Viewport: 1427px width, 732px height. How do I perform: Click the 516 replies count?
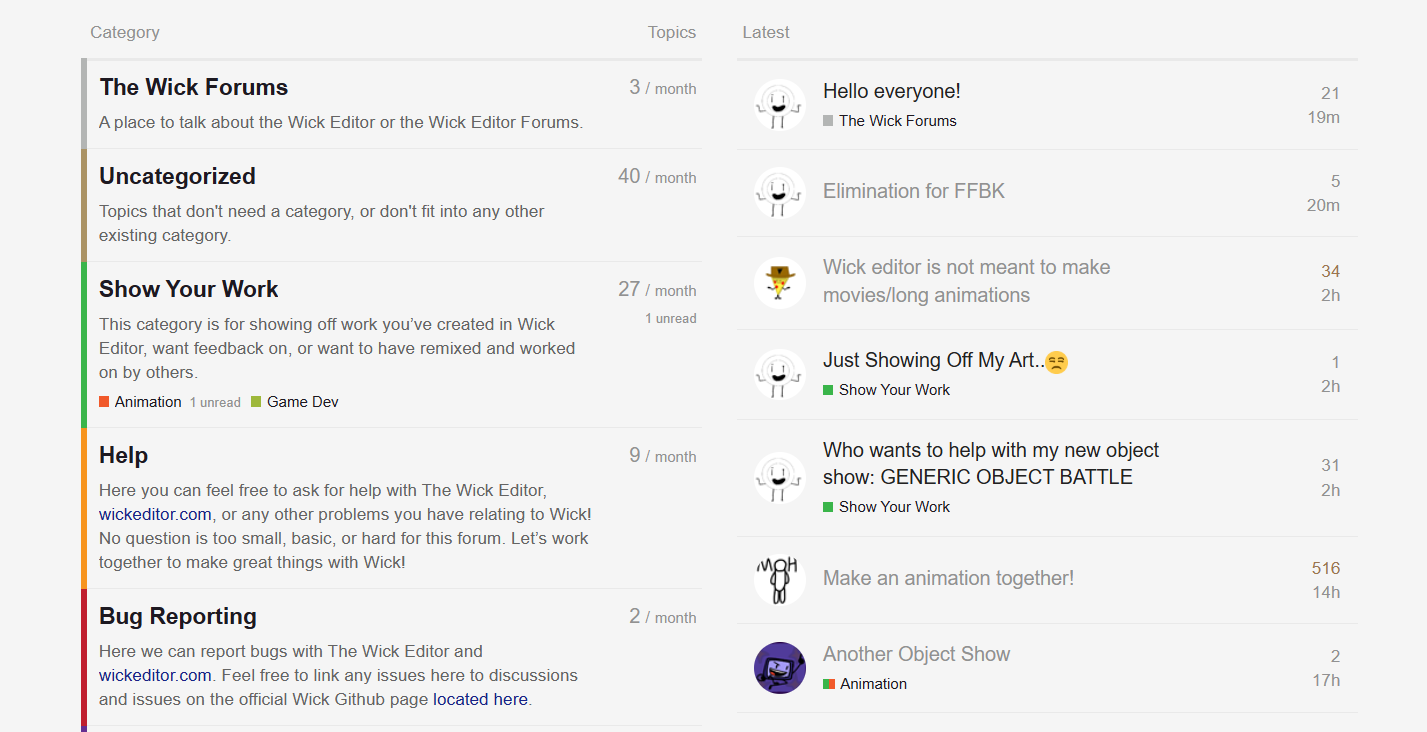pos(1326,568)
